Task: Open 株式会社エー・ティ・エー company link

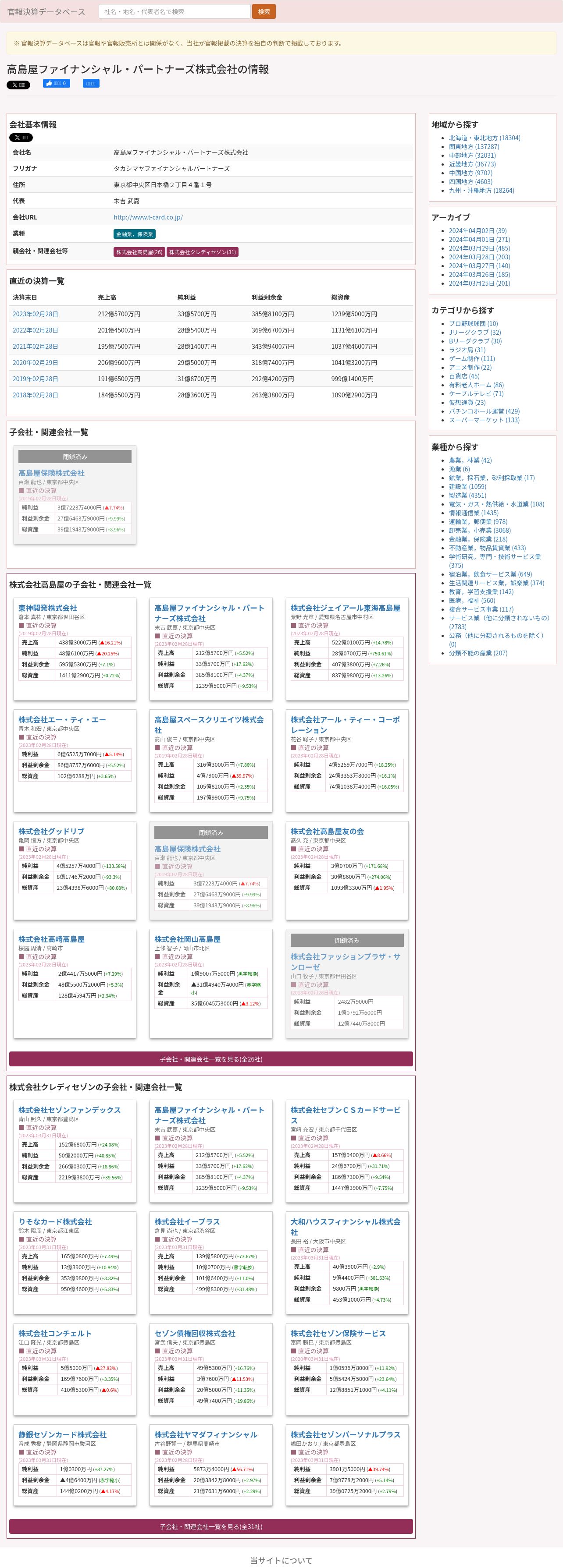Action: [62, 720]
